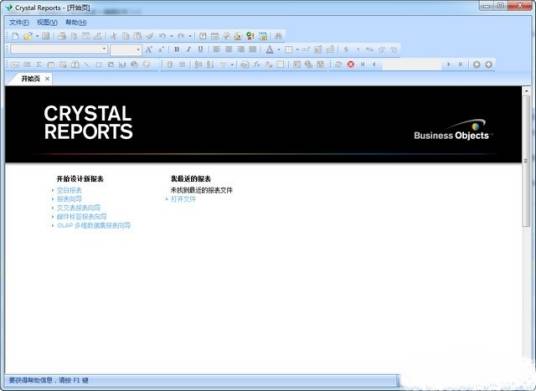The image size is (536, 391).
Task: Toggle Underline formatting
Action: (201, 50)
